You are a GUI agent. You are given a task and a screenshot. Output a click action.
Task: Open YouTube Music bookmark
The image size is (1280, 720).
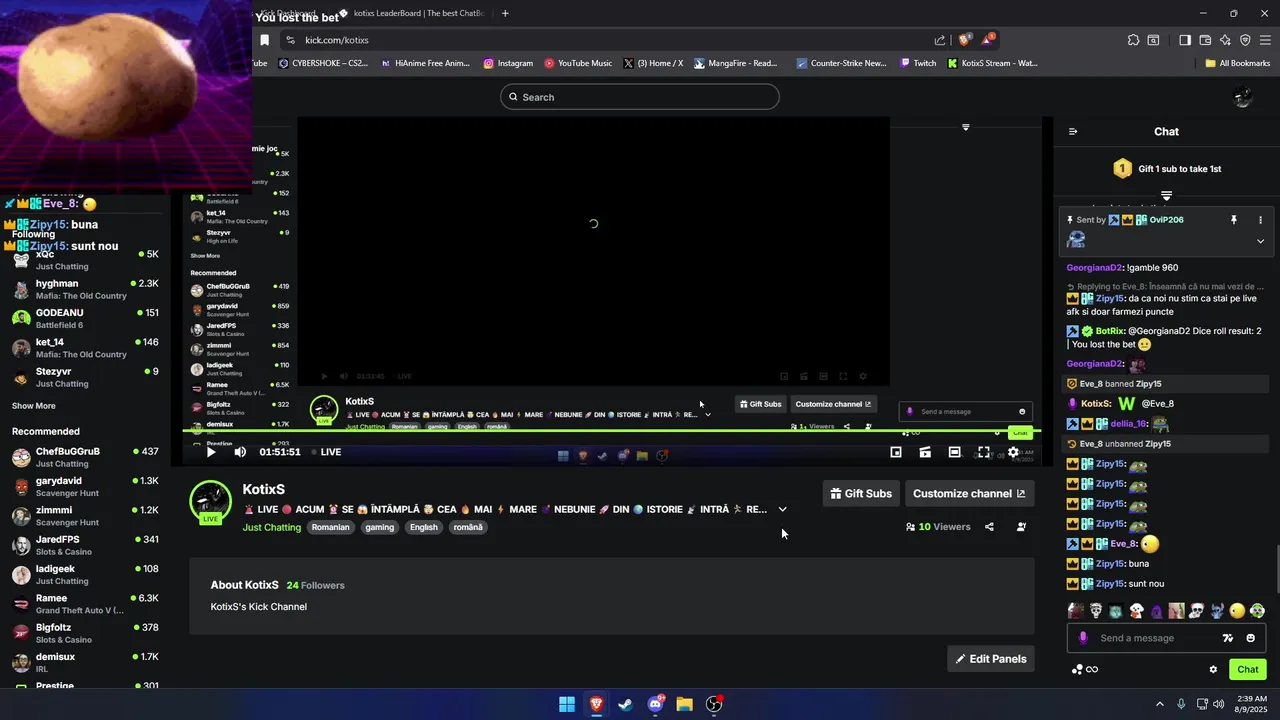pyautogui.click(x=578, y=63)
